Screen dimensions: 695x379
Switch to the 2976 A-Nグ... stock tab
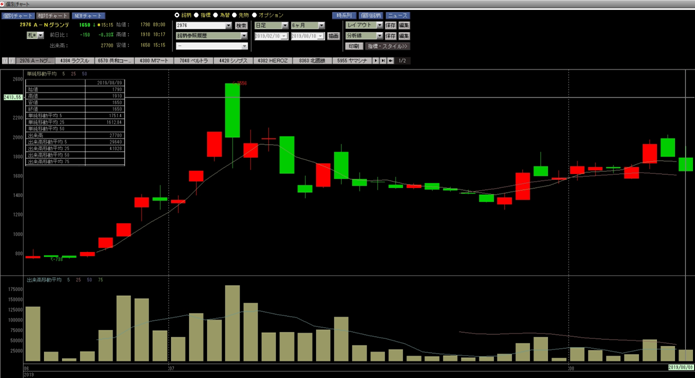(36, 61)
